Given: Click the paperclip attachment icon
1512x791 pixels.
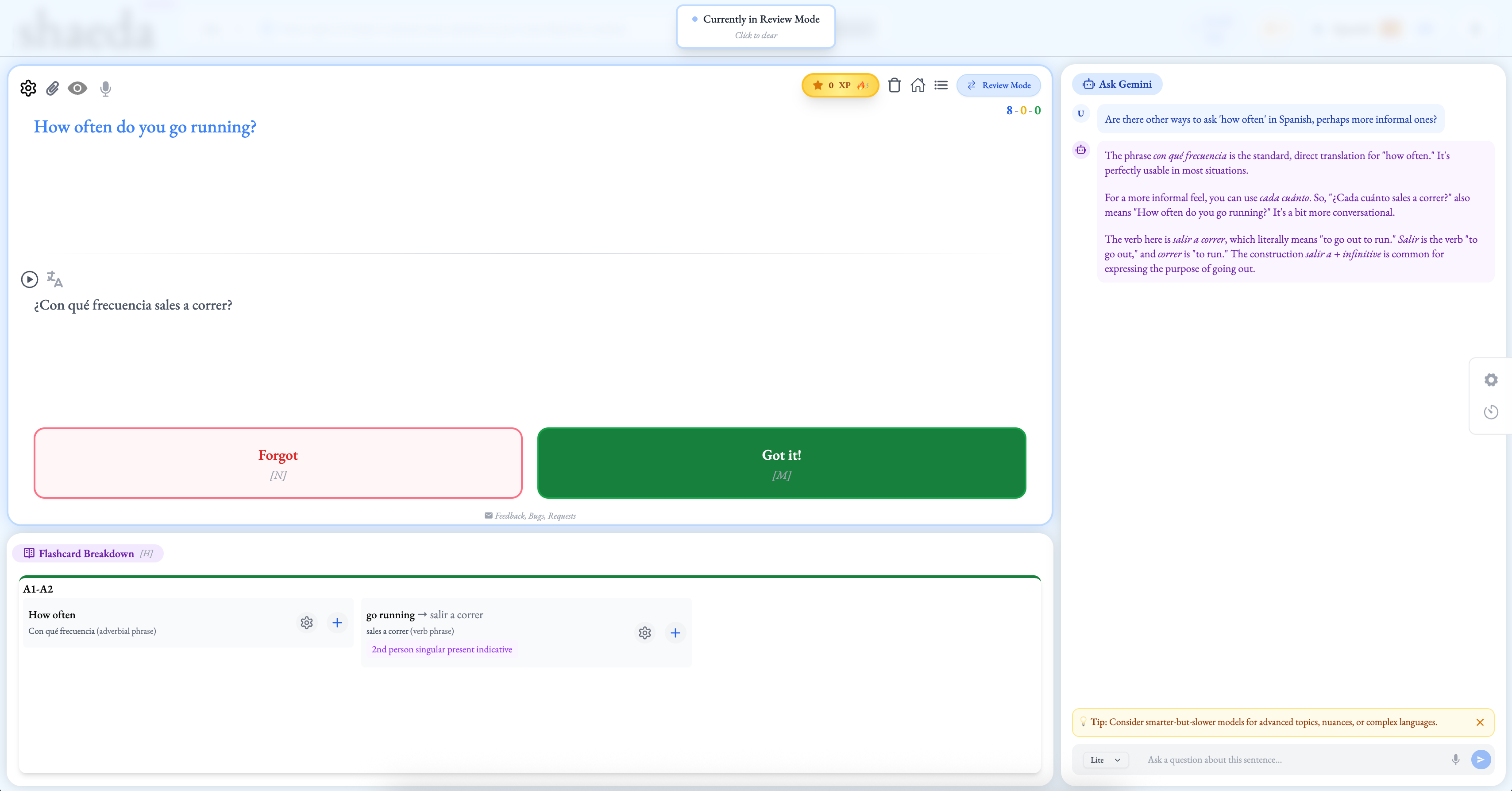Looking at the screenshot, I should 53,88.
